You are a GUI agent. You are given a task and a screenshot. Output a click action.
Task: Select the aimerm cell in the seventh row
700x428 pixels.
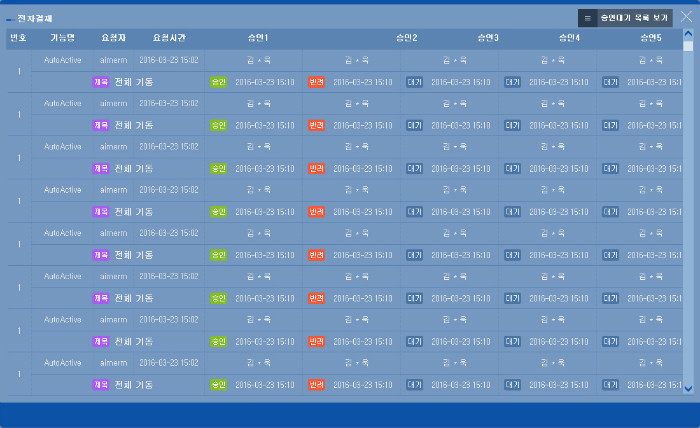point(113,320)
